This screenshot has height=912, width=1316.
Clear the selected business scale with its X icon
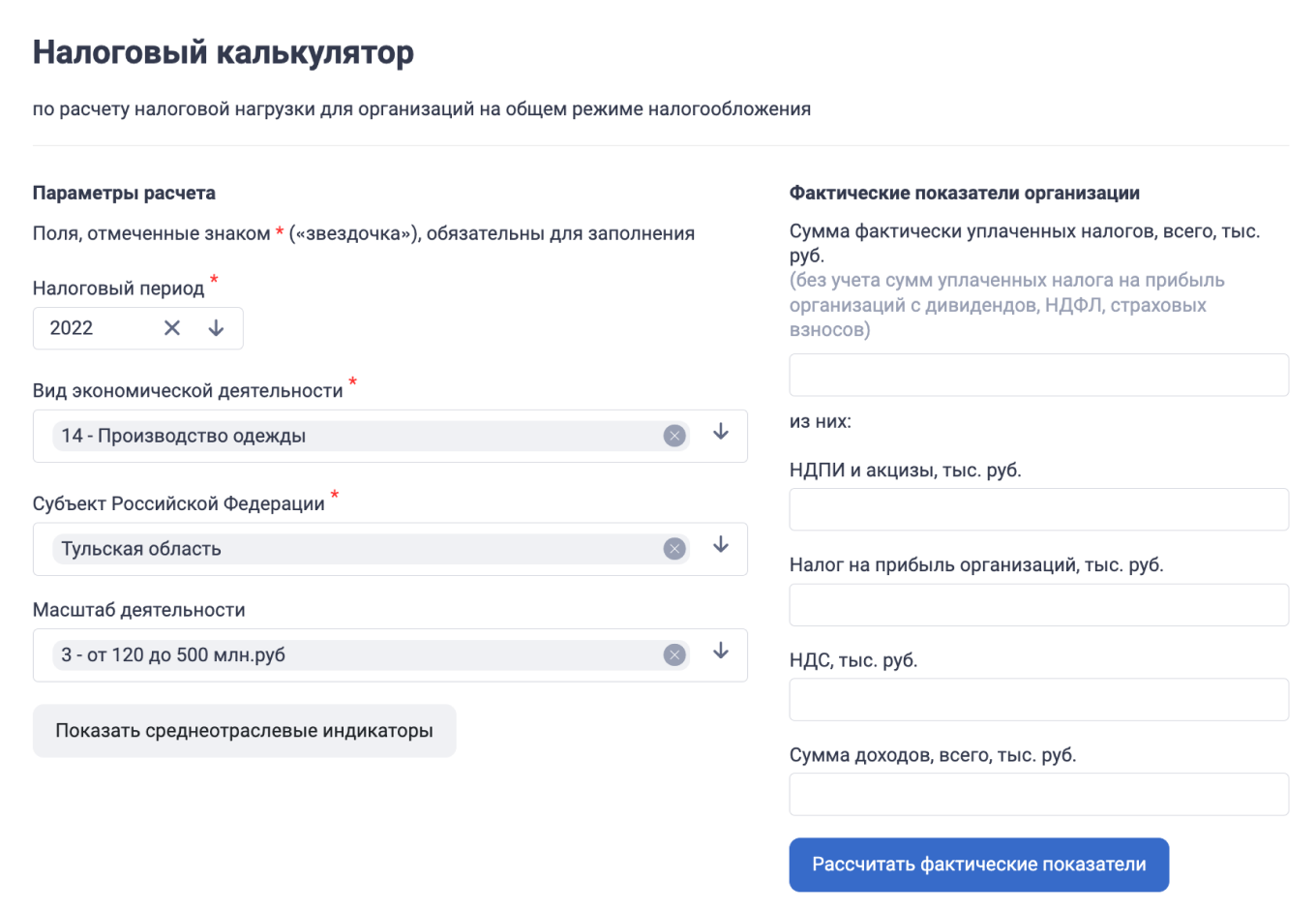pos(673,654)
